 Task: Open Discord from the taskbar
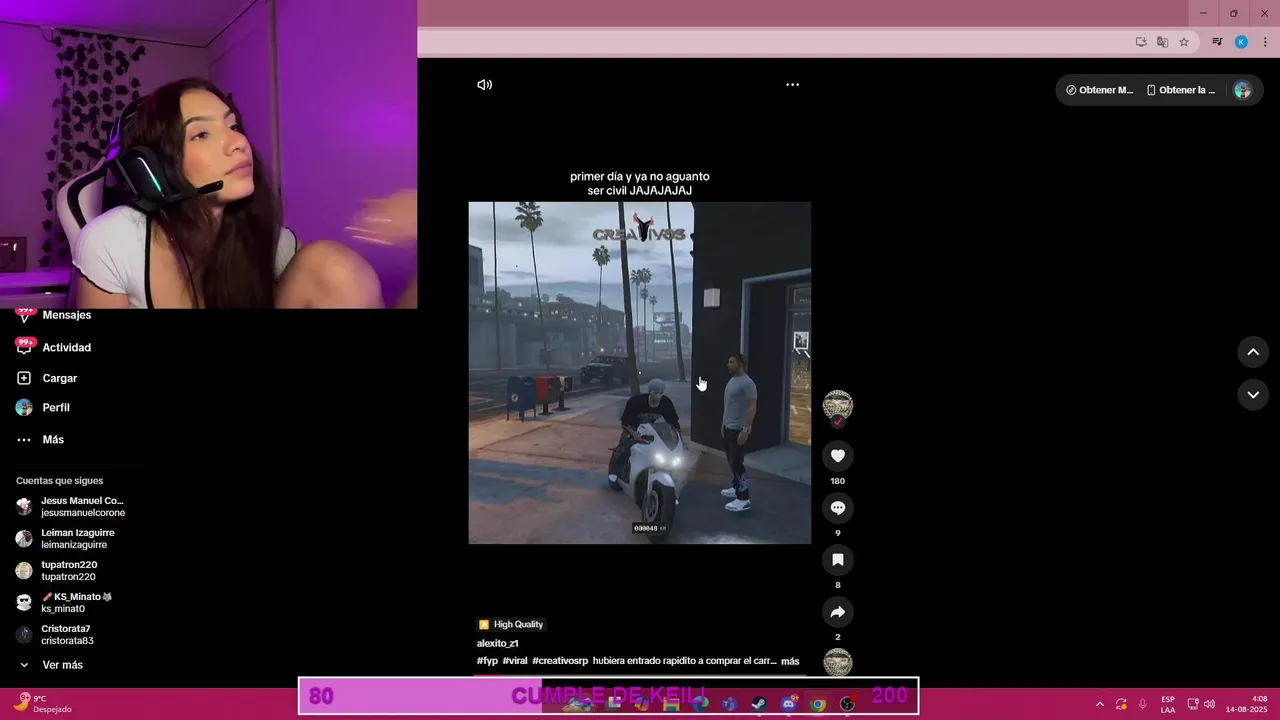point(789,704)
